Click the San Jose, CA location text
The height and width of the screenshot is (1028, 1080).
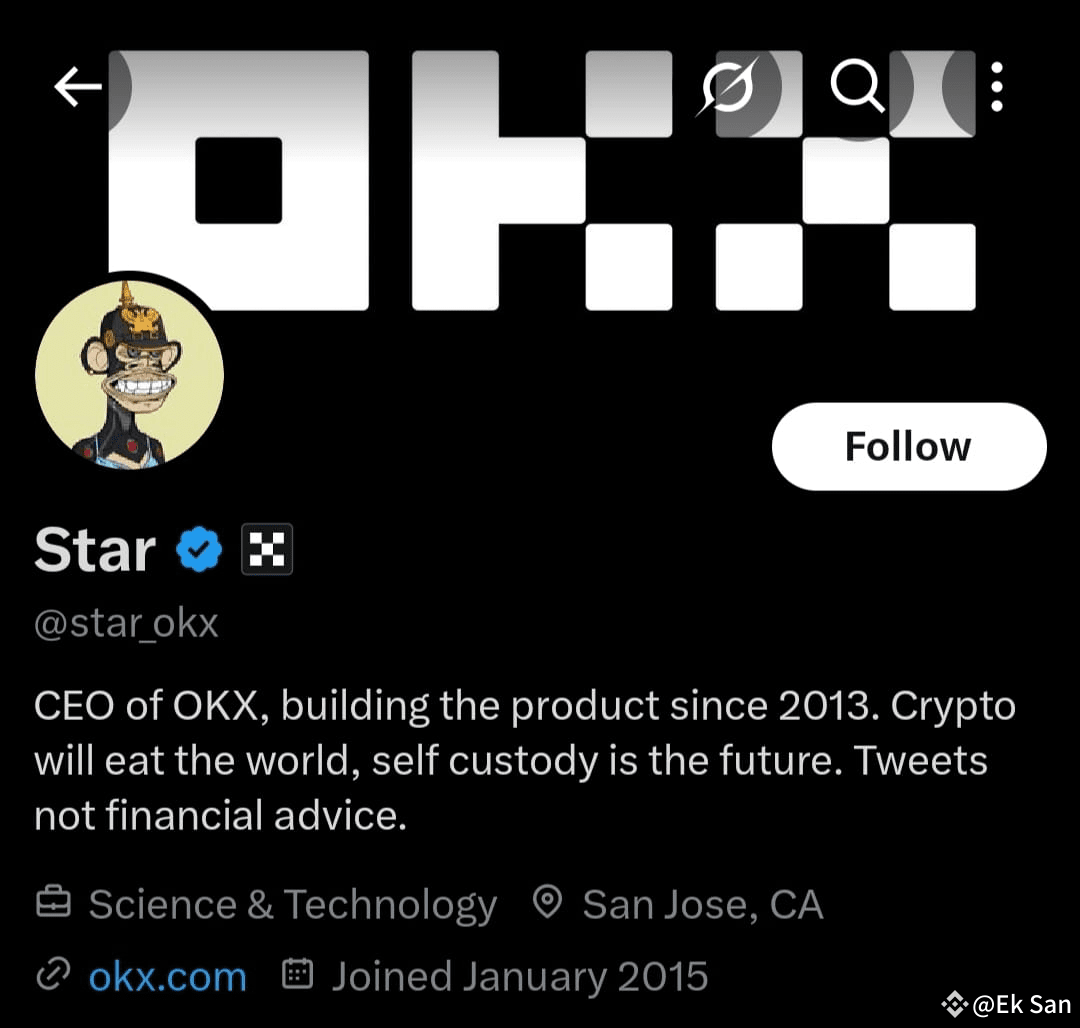(x=703, y=903)
